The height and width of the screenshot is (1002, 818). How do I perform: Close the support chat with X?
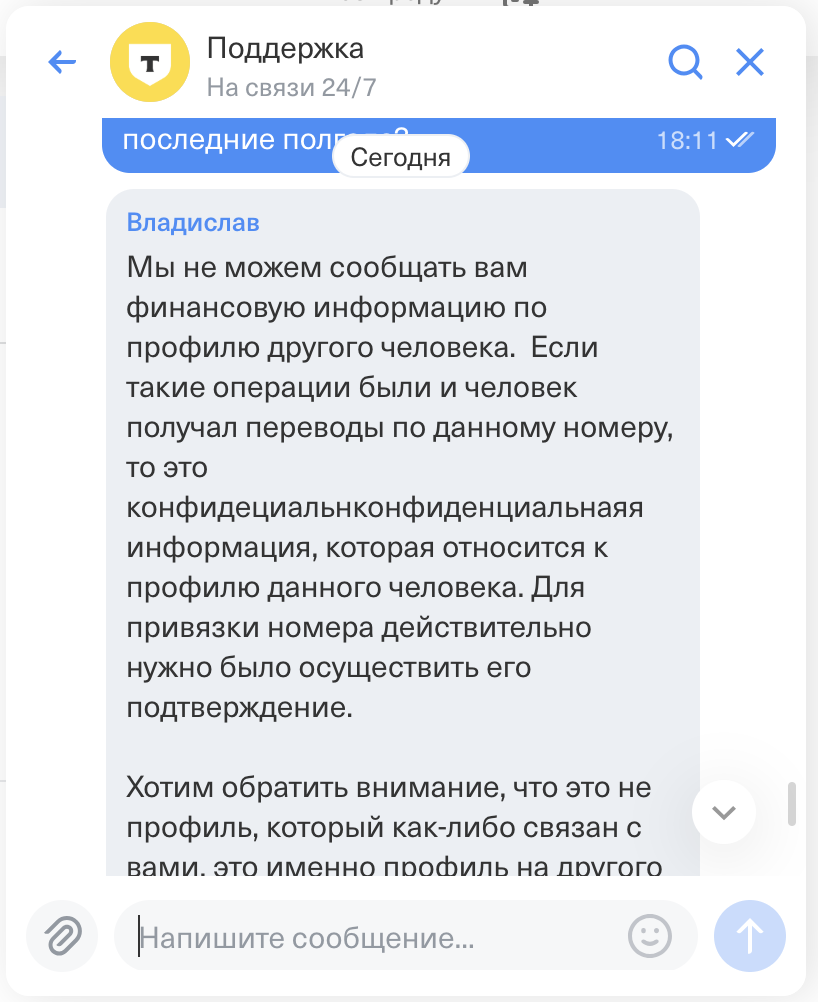click(750, 63)
